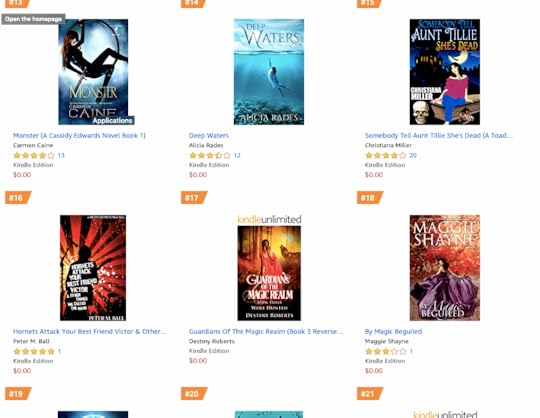View five-star rating for Hornets Attack book

click(34, 351)
